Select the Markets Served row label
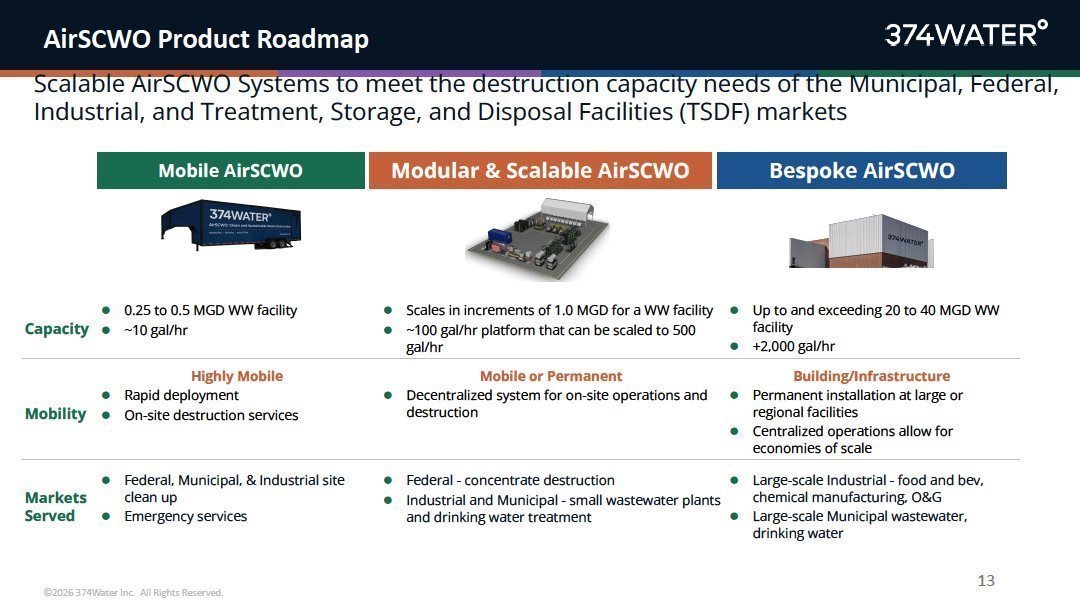The width and height of the screenshot is (1080, 608). point(56,506)
